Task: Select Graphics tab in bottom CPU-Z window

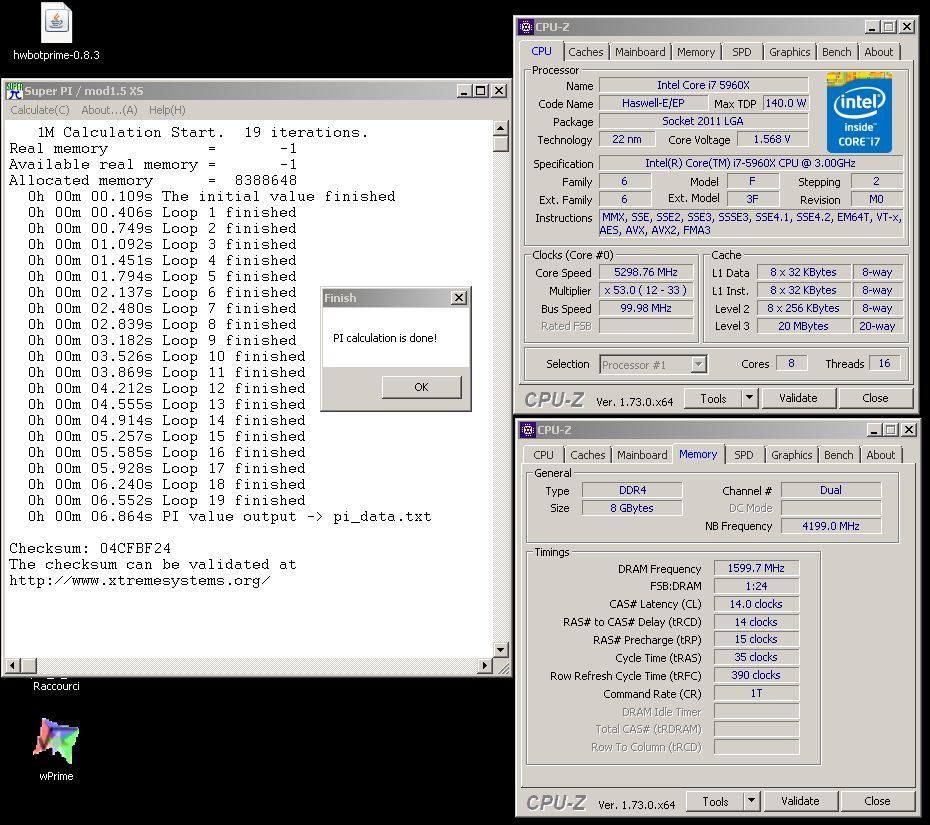Action: (791, 455)
